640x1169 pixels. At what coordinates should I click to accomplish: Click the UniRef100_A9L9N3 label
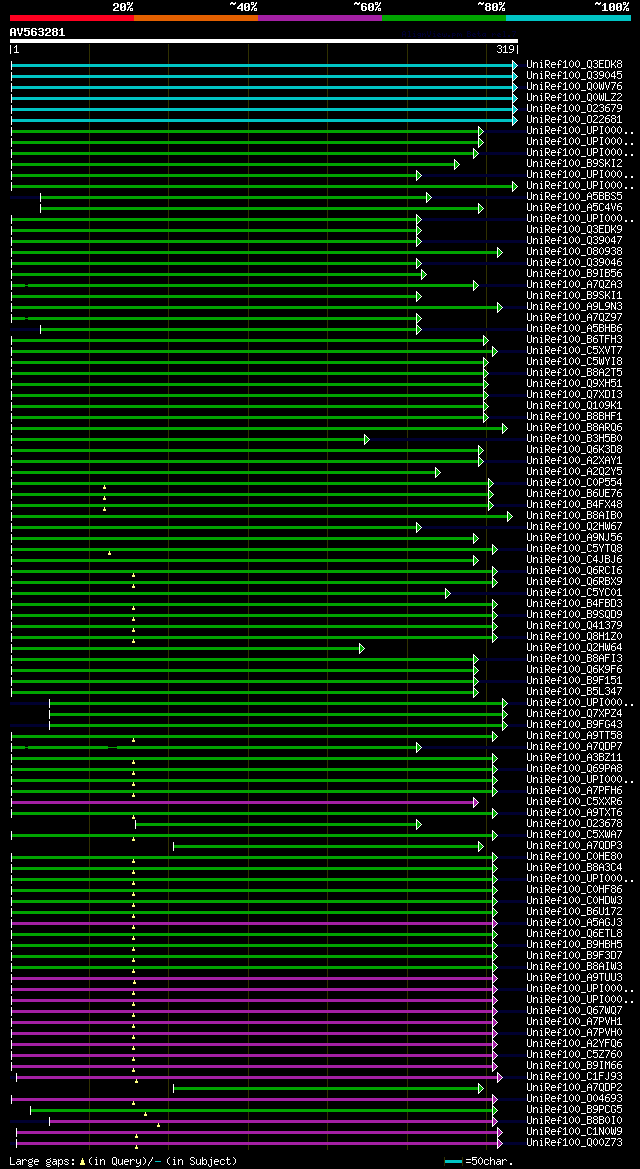tap(574, 307)
